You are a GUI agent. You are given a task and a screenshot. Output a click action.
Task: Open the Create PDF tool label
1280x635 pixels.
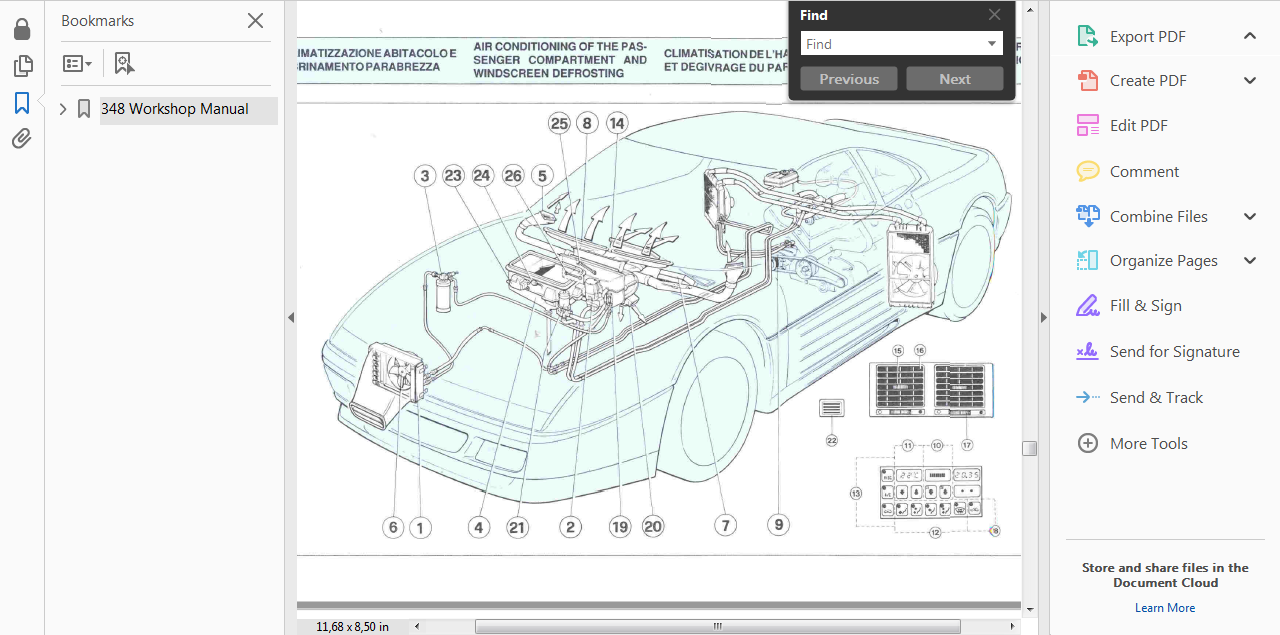point(1148,81)
